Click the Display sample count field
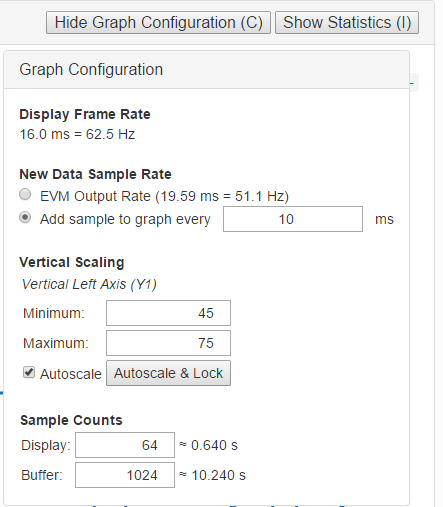This screenshot has height=507, width=443. [125, 445]
